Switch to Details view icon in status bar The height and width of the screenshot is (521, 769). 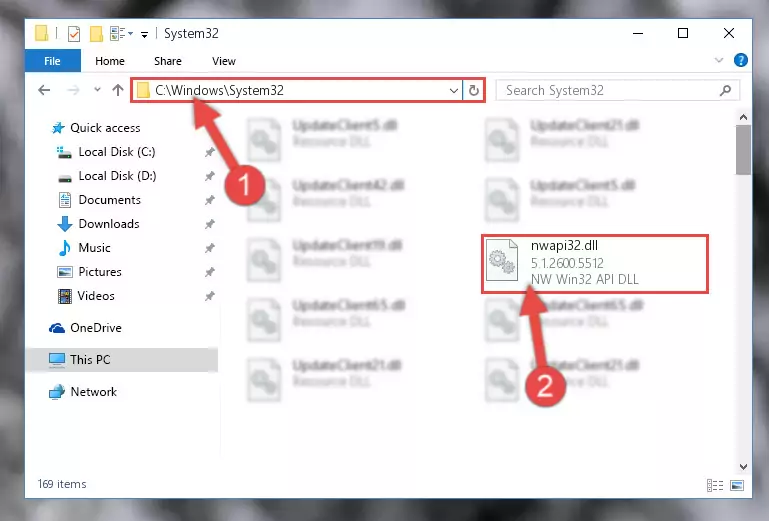pos(715,485)
